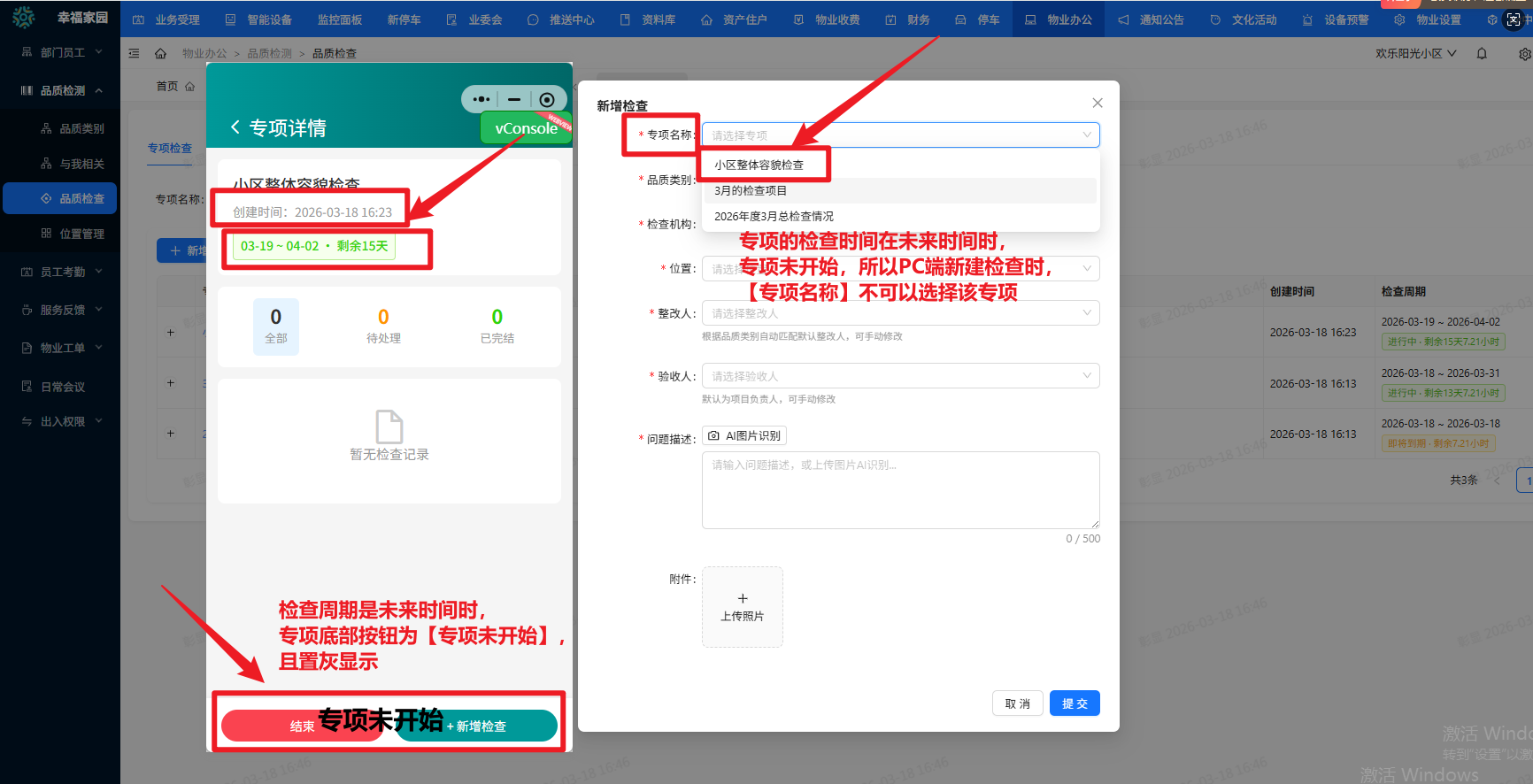Viewport: 1533px width, 784px height.
Task: Open the 设备预警 top menu
Action: [x=1336, y=19]
